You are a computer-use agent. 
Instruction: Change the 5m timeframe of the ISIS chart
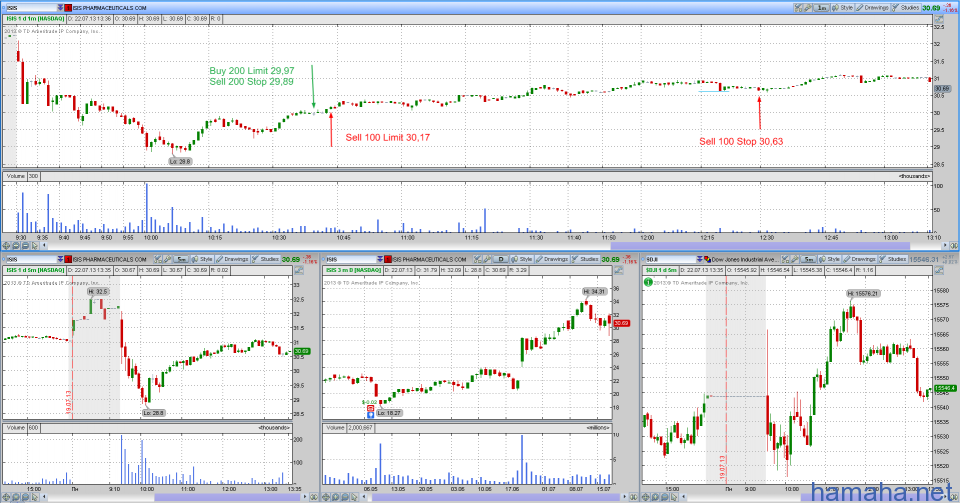tap(181, 259)
